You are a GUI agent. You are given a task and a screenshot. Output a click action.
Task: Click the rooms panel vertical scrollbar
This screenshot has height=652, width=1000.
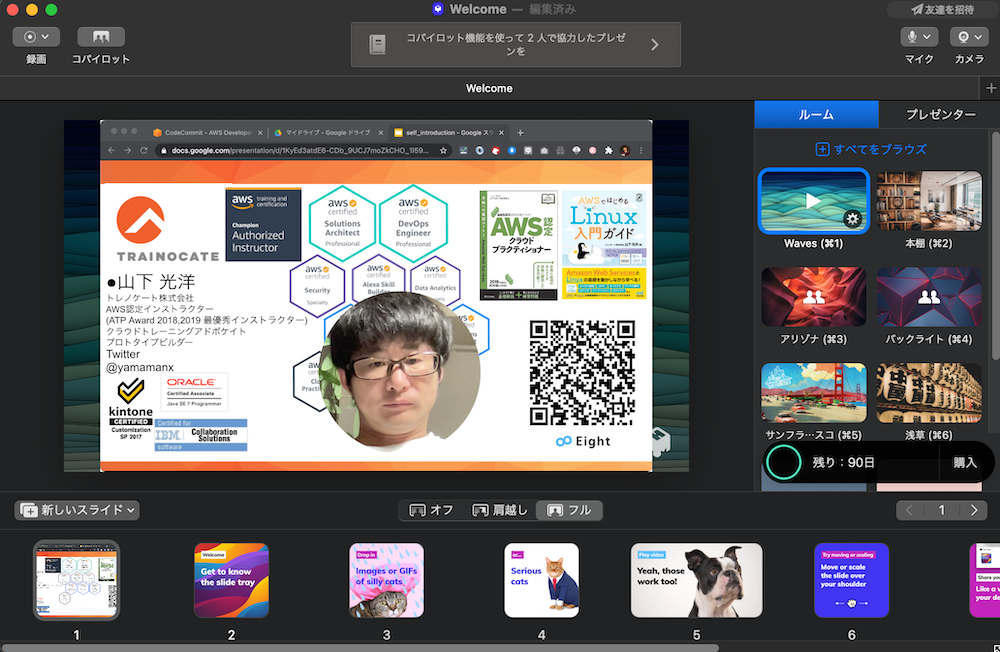click(x=995, y=246)
